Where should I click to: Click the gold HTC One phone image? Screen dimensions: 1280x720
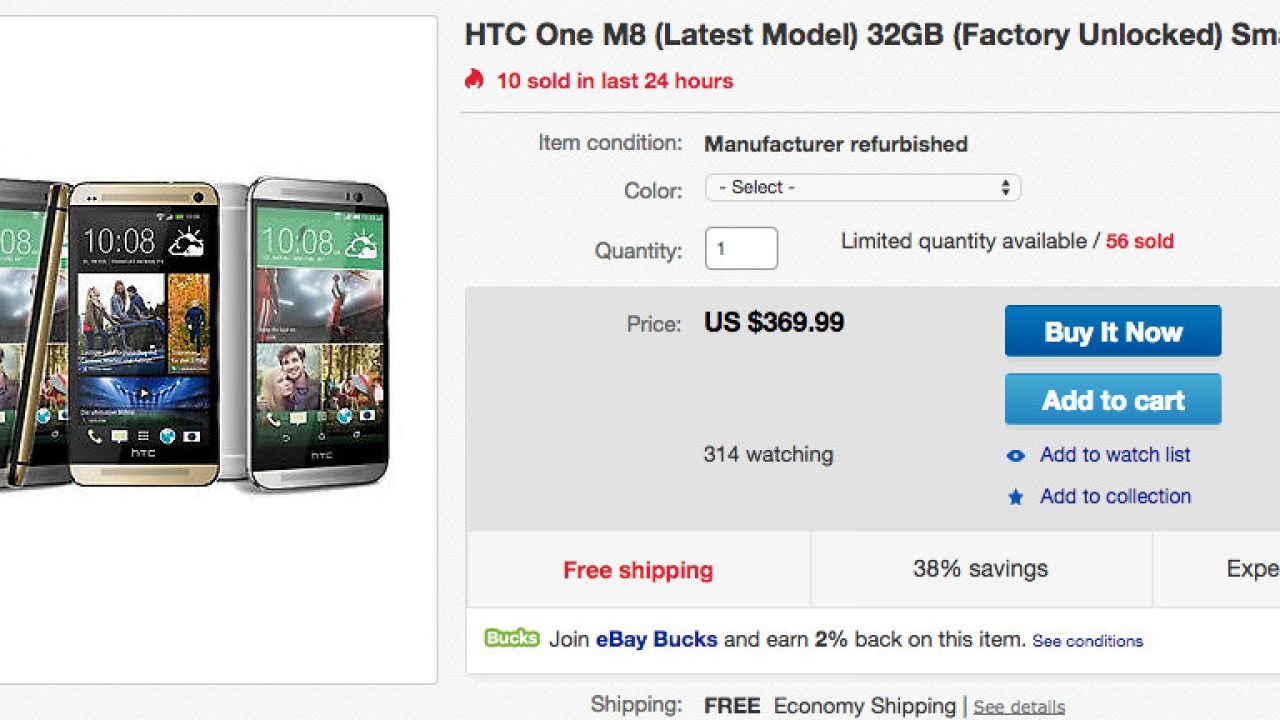click(143, 333)
